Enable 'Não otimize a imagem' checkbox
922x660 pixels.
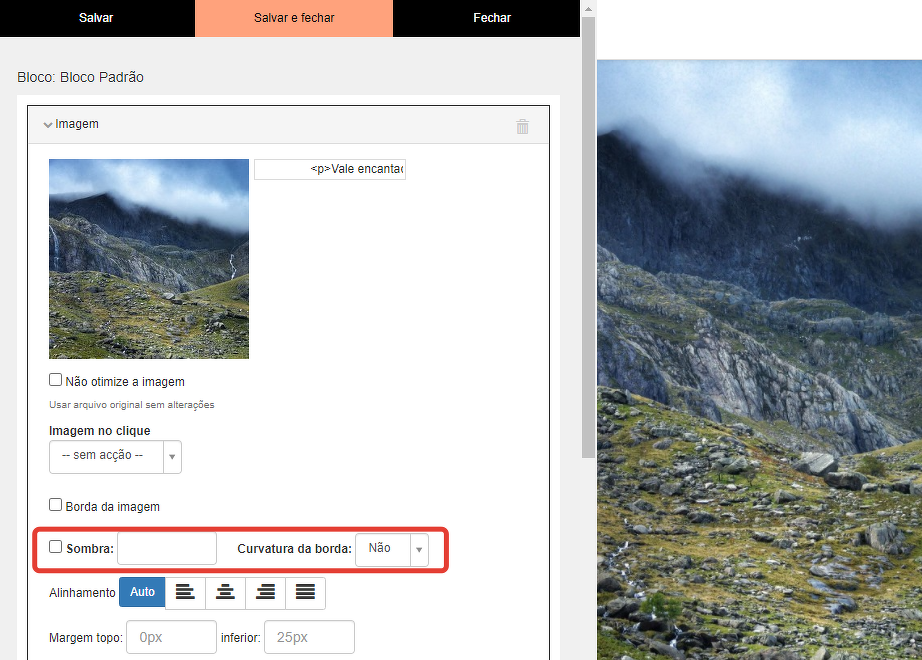click(x=56, y=380)
